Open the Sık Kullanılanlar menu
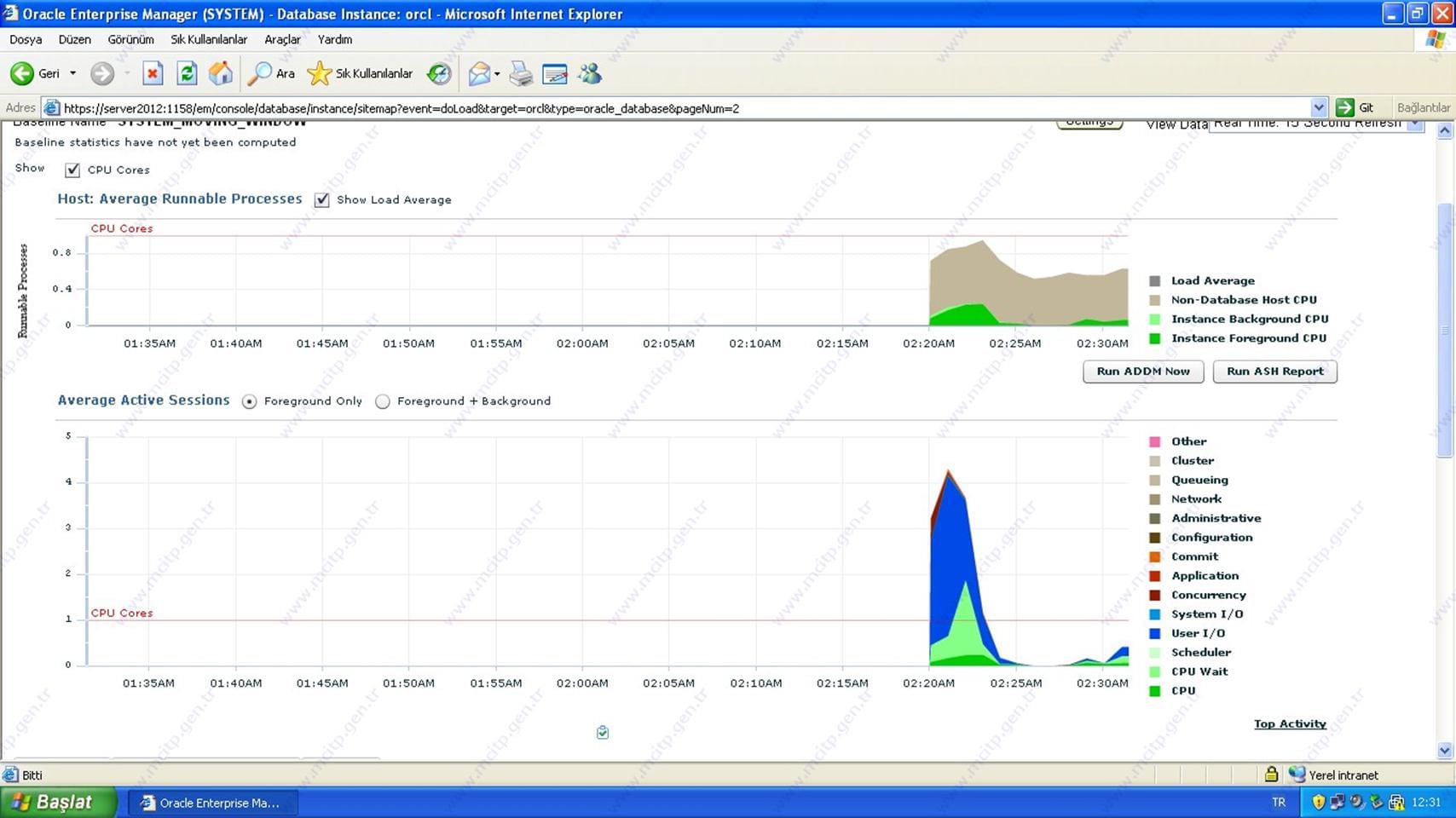 click(x=209, y=39)
